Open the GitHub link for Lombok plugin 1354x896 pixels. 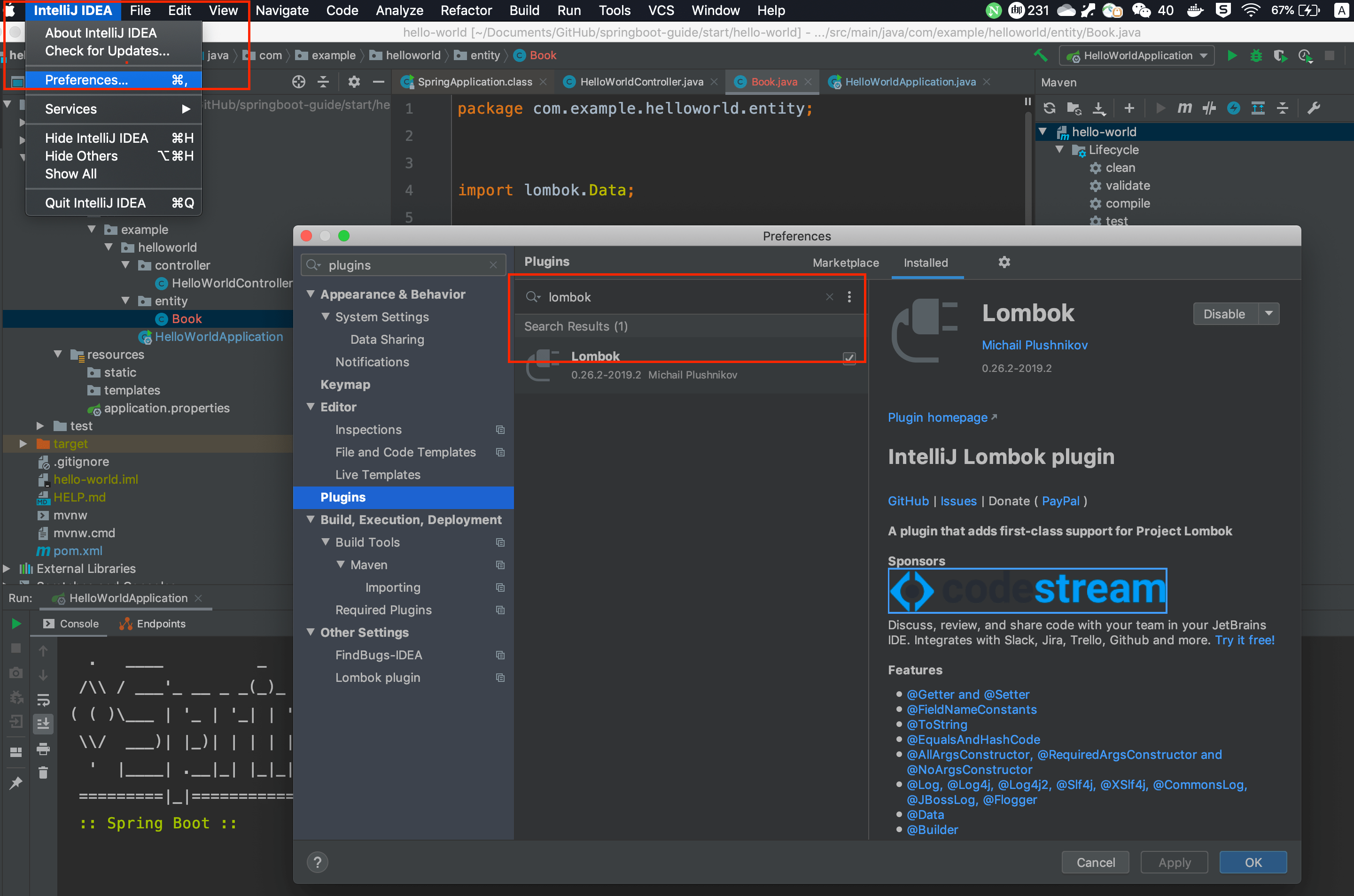(x=908, y=501)
